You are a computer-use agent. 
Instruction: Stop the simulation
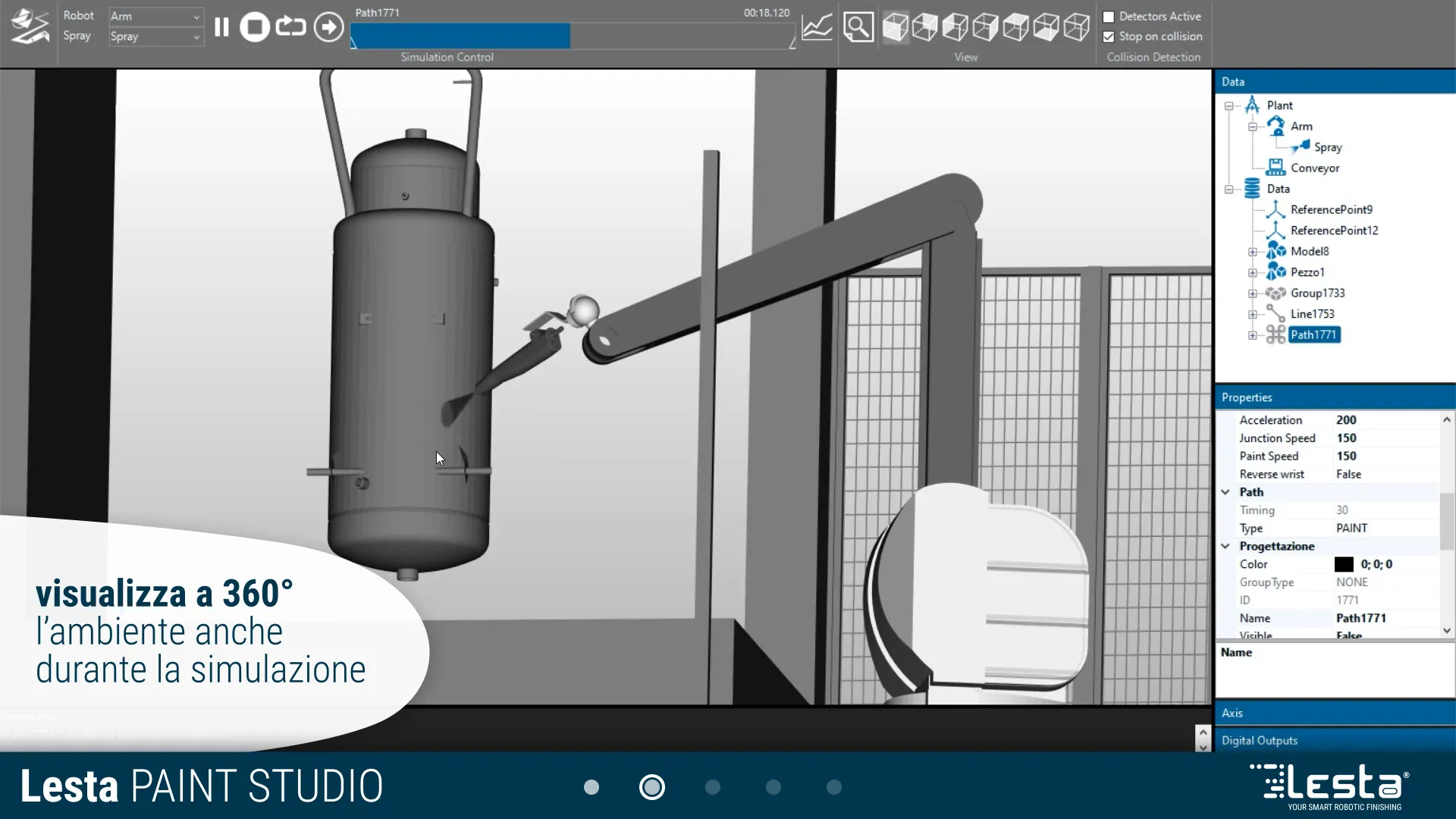[x=255, y=27]
